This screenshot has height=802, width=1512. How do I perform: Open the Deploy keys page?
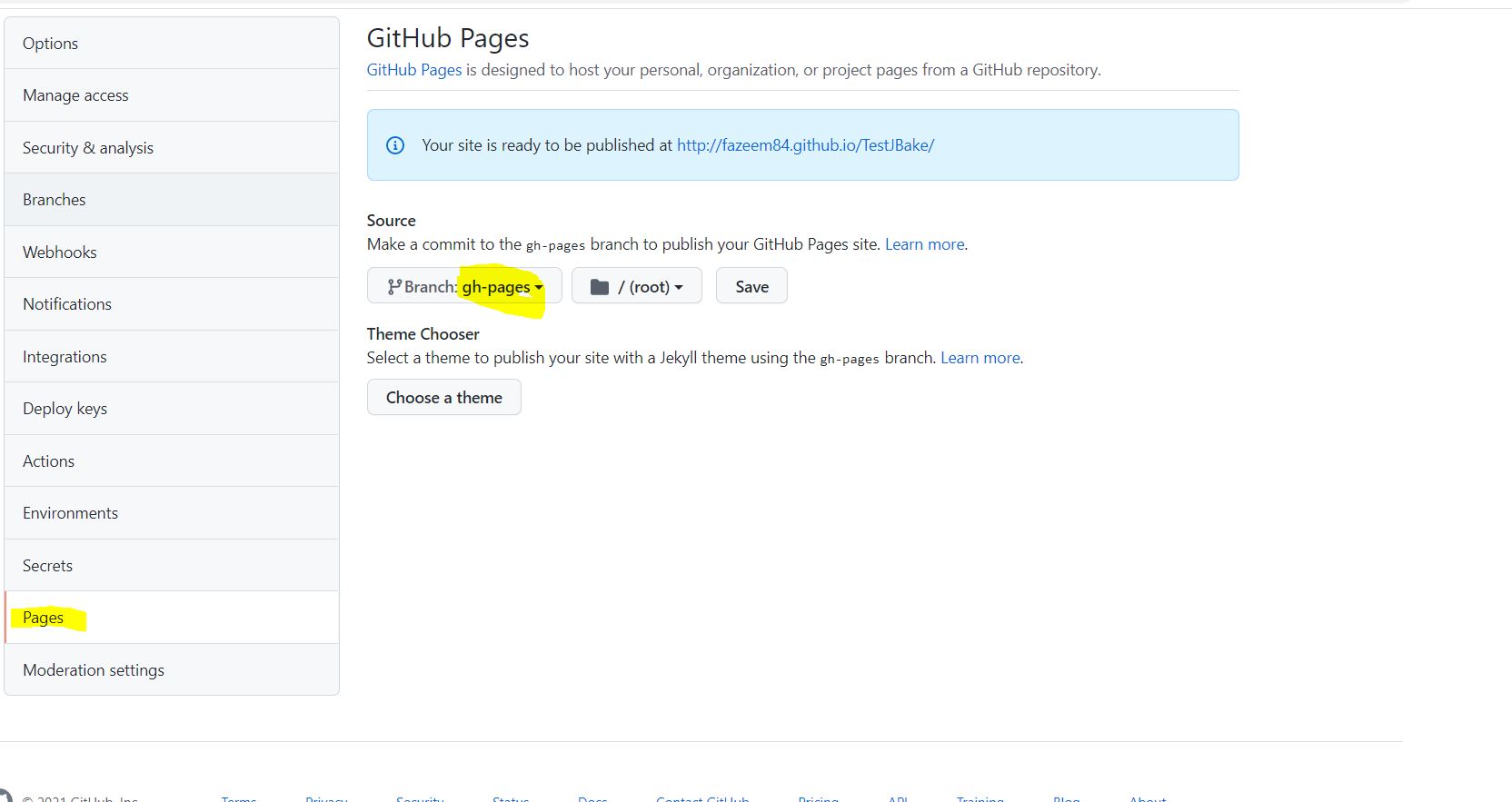pyautogui.click(x=172, y=409)
